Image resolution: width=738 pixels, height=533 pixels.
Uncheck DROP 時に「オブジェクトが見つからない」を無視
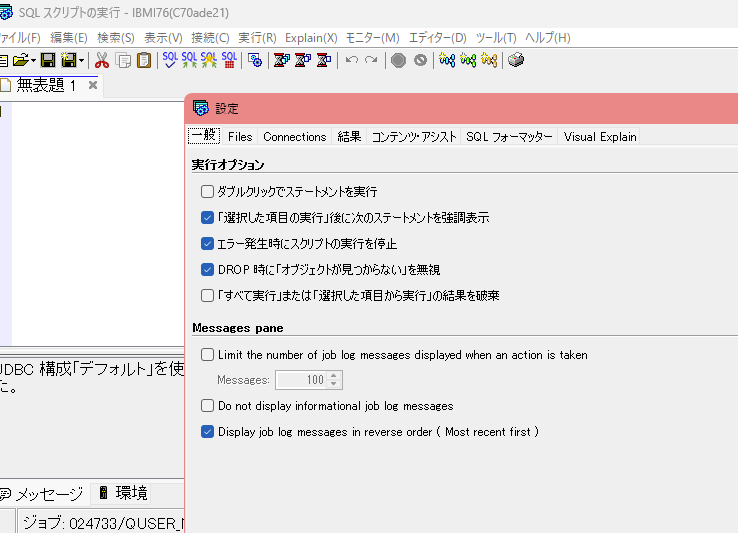pos(207,269)
